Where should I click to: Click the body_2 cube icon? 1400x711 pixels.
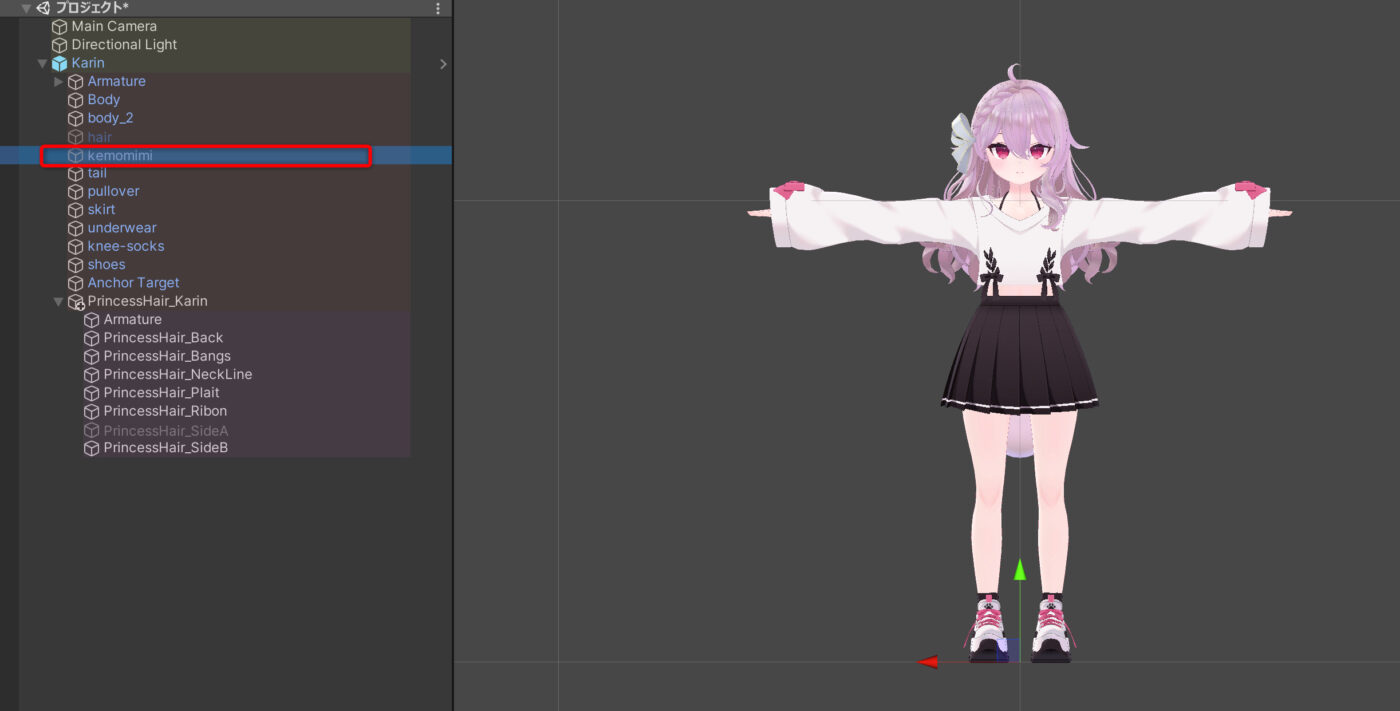click(x=76, y=118)
